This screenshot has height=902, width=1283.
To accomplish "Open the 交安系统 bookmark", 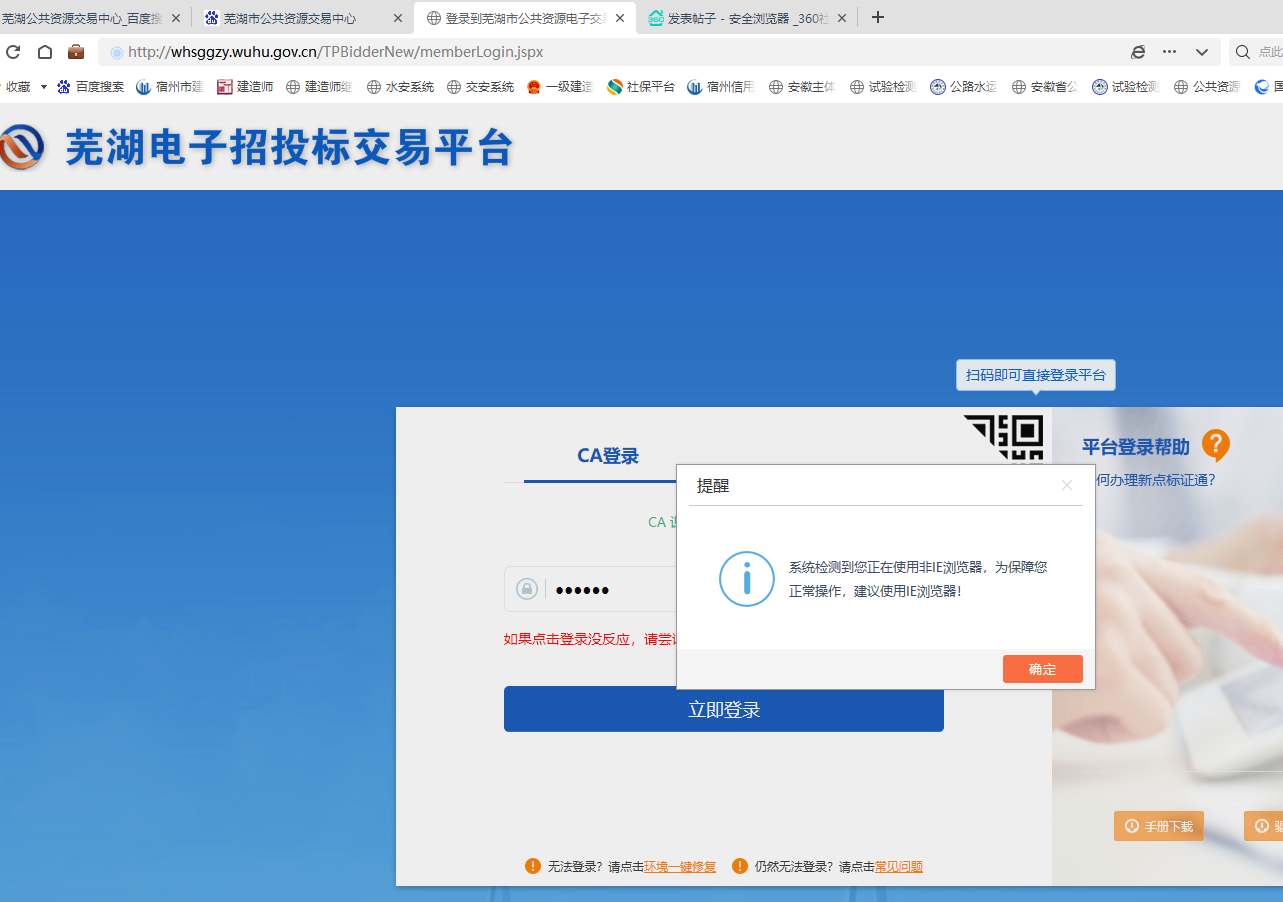I will (480, 87).
